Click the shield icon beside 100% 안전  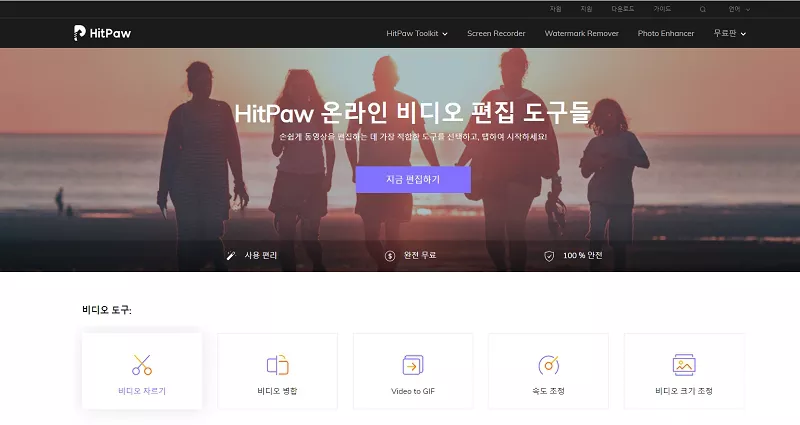pyautogui.click(x=548, y=256)
